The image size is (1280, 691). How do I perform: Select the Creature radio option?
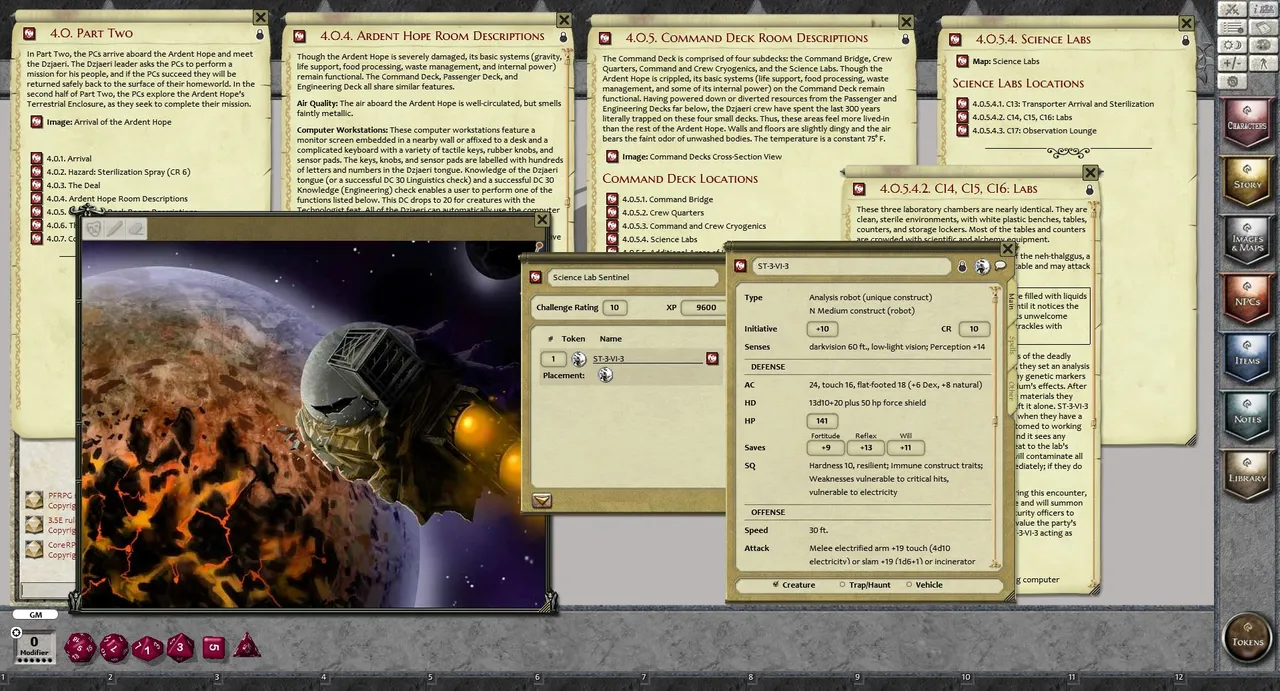click(794, 585)
